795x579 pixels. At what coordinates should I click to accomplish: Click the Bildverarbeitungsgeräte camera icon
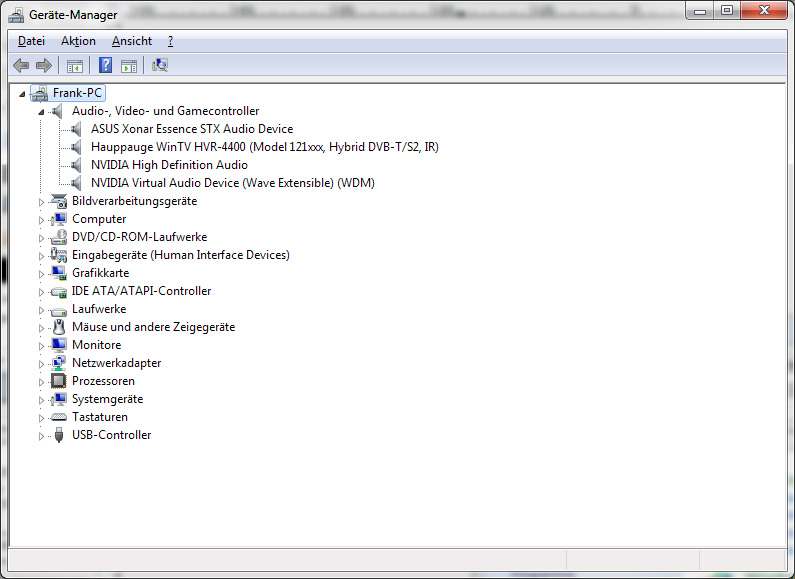click(59, 201)
